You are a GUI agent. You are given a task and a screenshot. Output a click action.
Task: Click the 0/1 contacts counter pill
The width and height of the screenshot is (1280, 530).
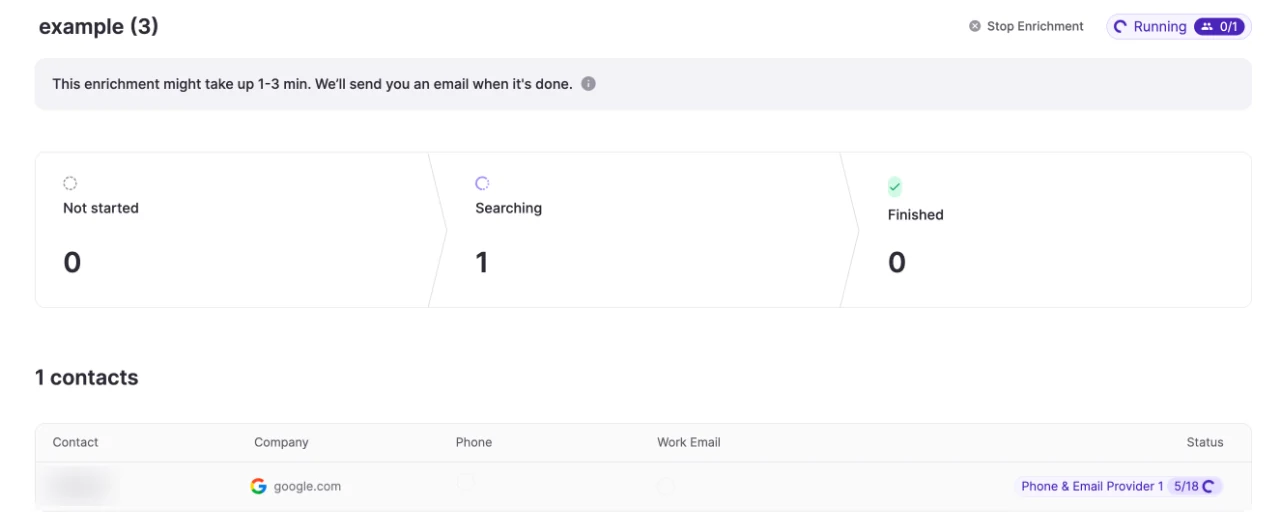coord(1219,27)
